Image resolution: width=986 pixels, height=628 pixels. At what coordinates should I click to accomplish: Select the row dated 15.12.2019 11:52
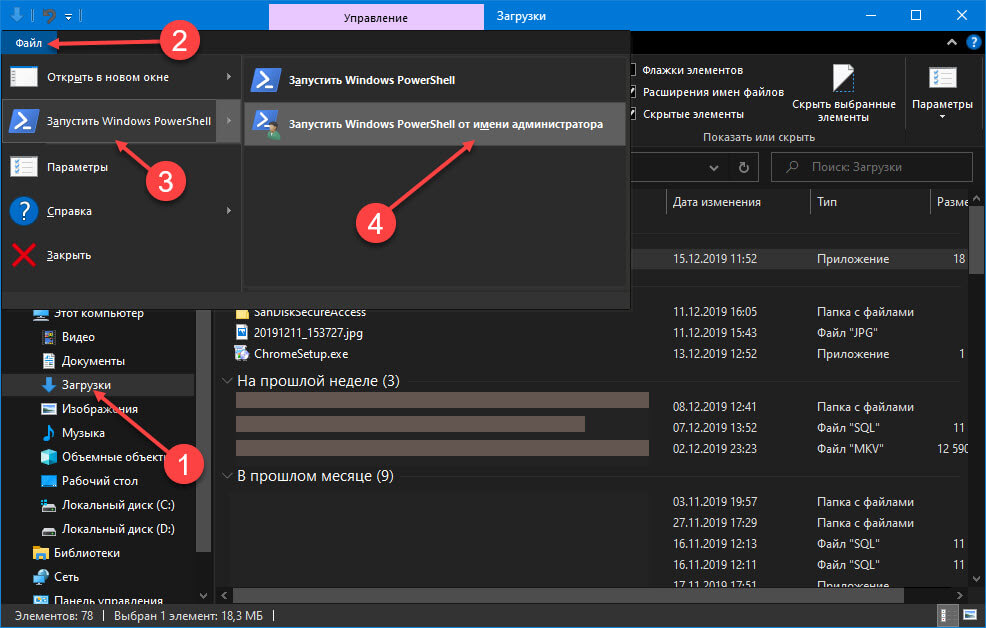[x=799, y=259]
